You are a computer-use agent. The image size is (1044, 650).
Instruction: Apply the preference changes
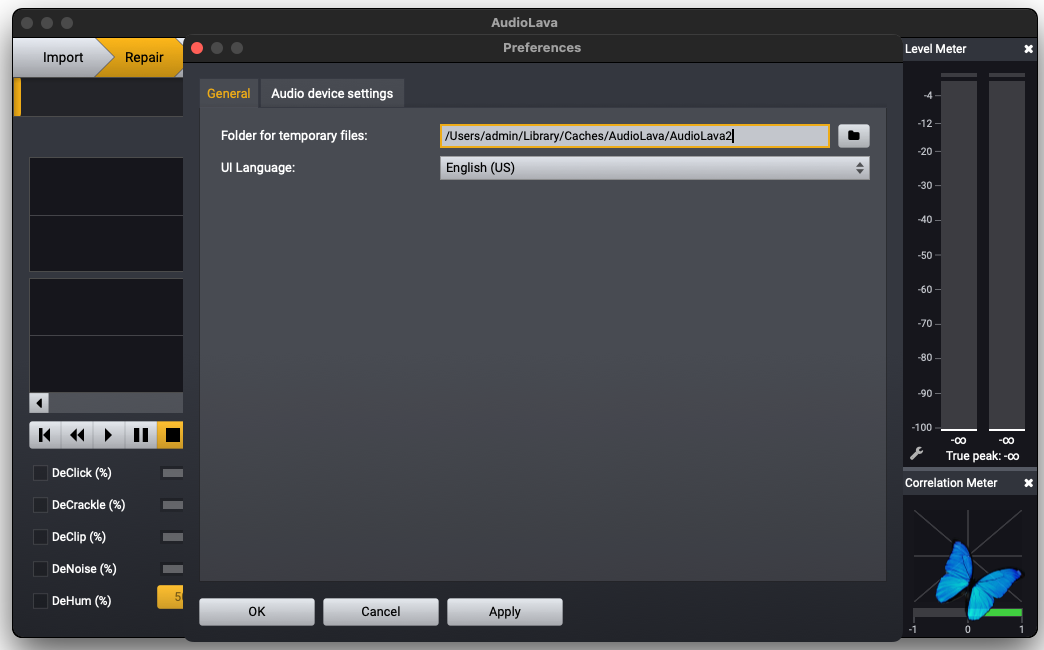pyautogui.click(x=505, y=611)
